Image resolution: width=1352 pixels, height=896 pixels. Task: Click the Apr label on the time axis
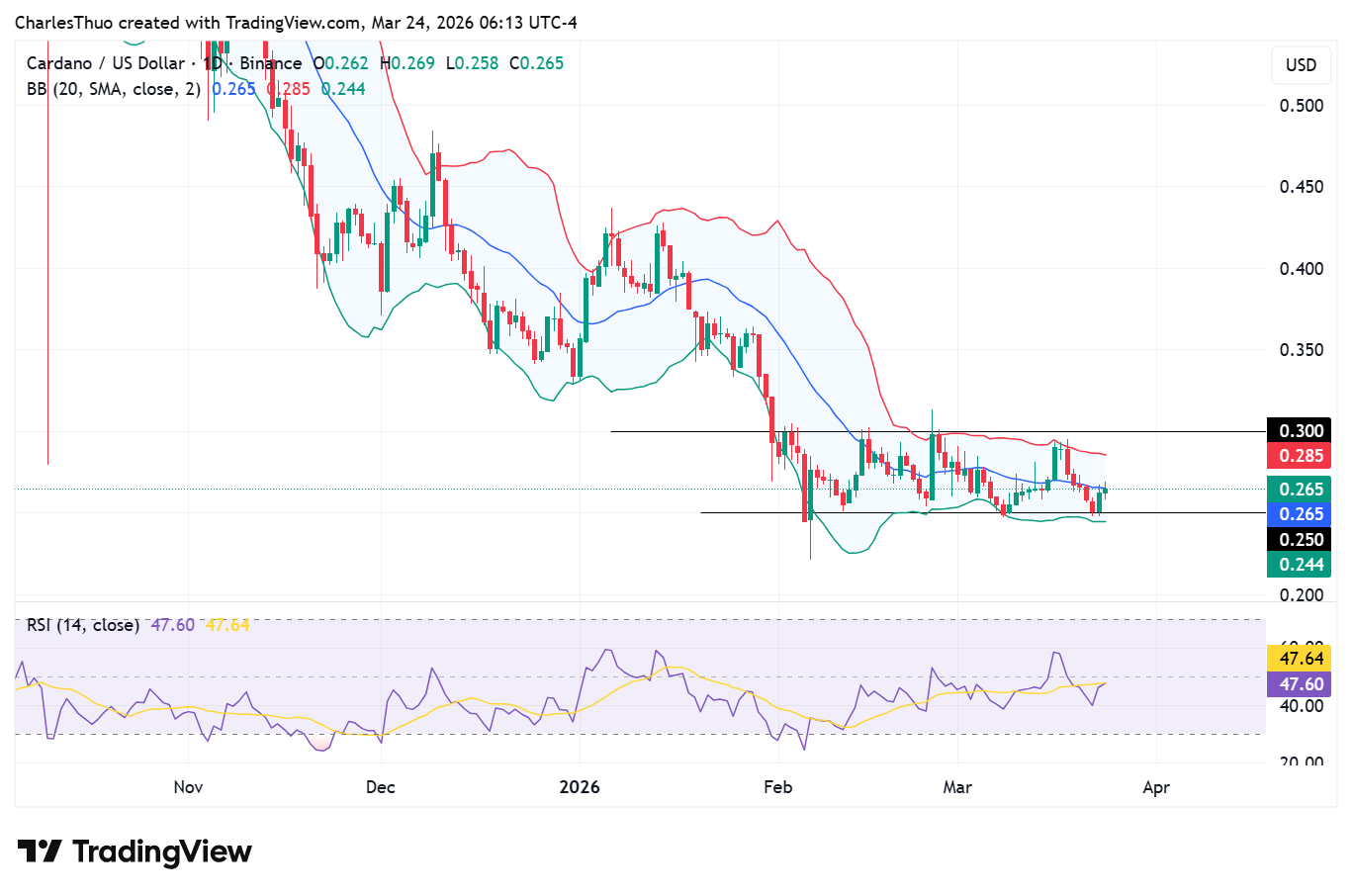coord(1156,787)
